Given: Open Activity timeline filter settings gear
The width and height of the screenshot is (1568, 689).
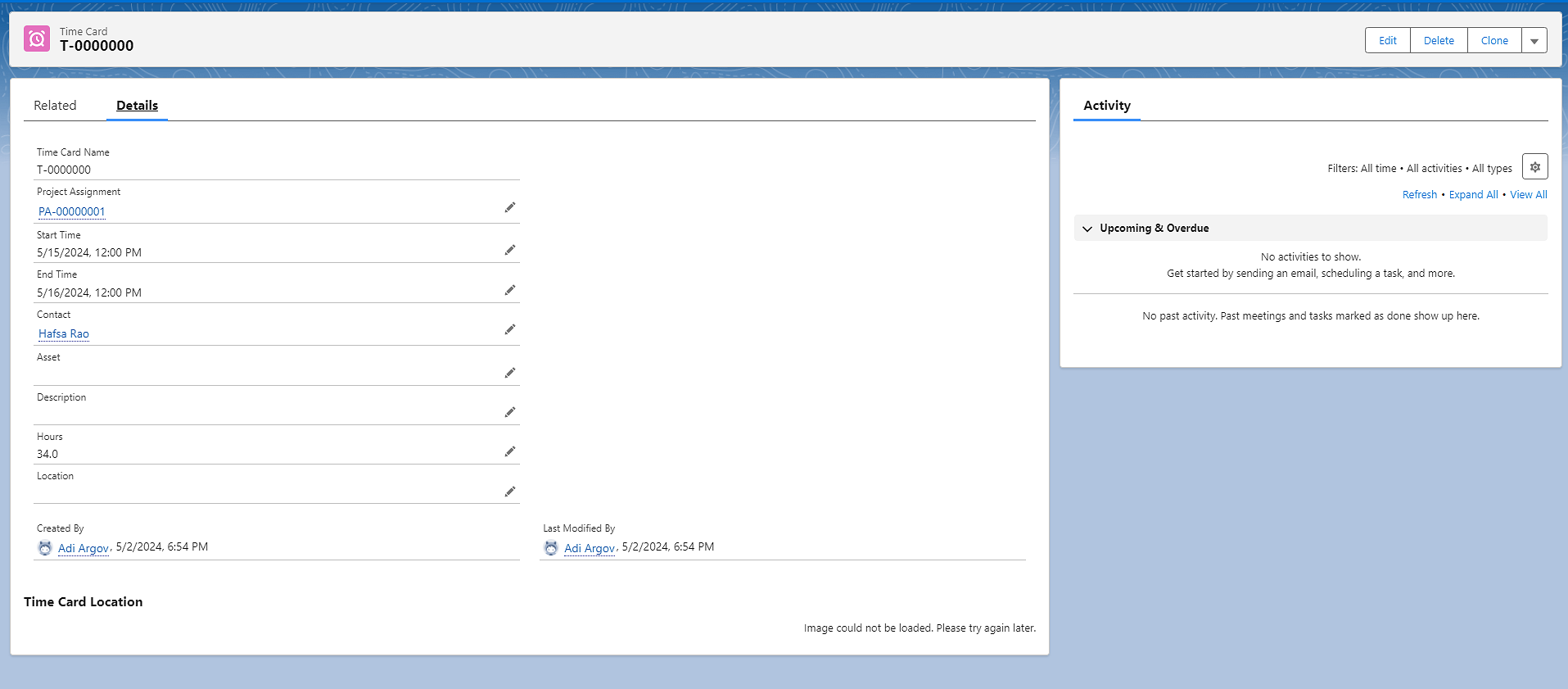Looking at the screenshot, I should (x=1534, y=167).
